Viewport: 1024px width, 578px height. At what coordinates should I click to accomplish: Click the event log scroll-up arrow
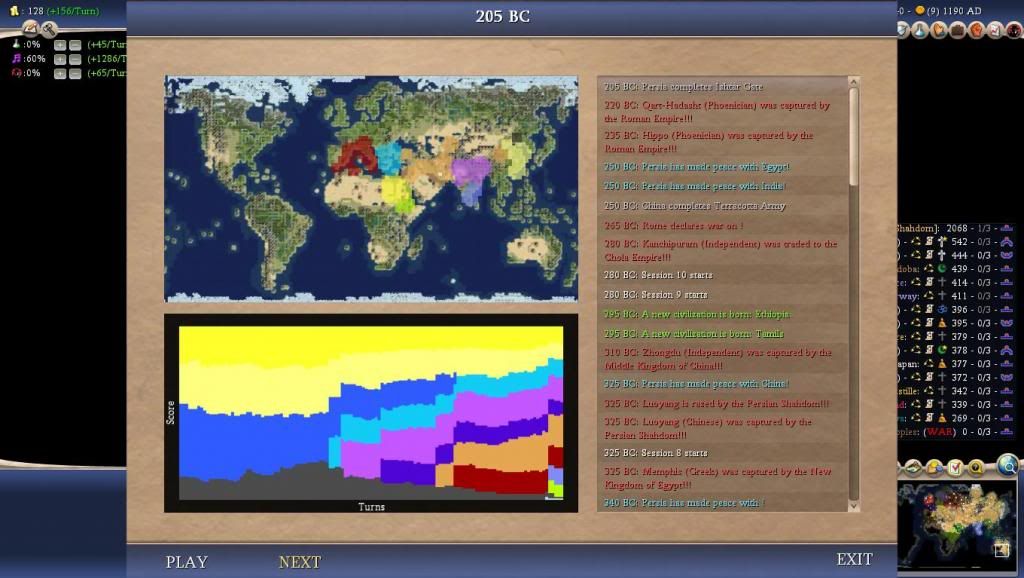click(853, 82)
